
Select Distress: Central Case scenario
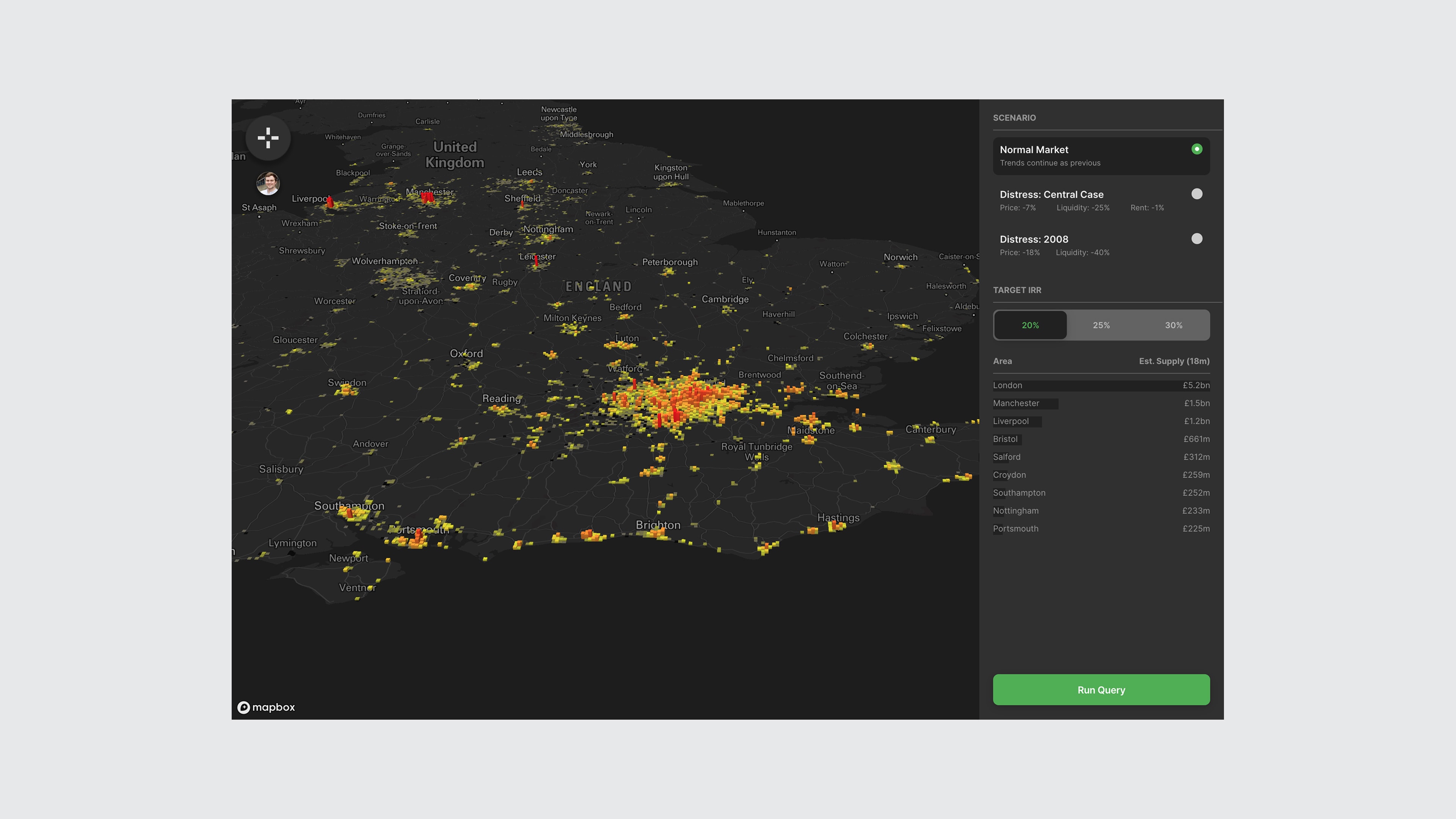[1197, 194]
